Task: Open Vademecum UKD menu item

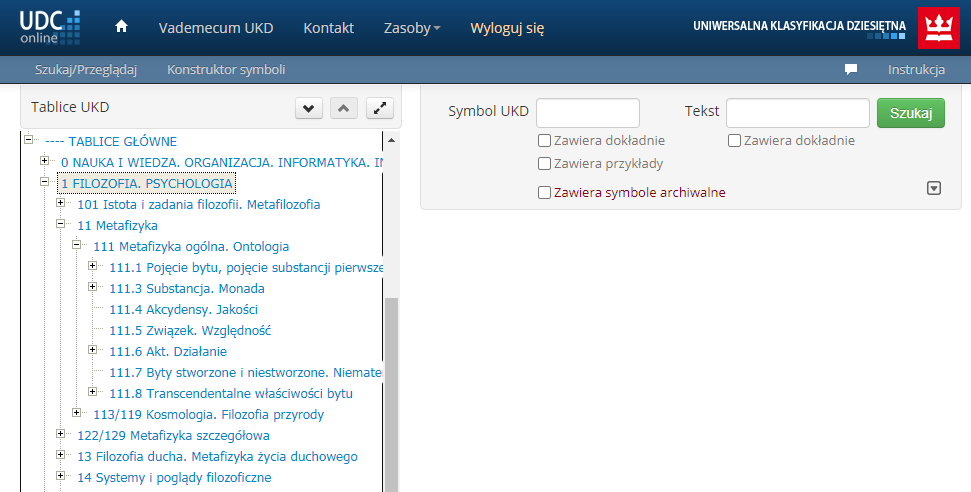Action: pyautogui.click(x=216, y=28)
